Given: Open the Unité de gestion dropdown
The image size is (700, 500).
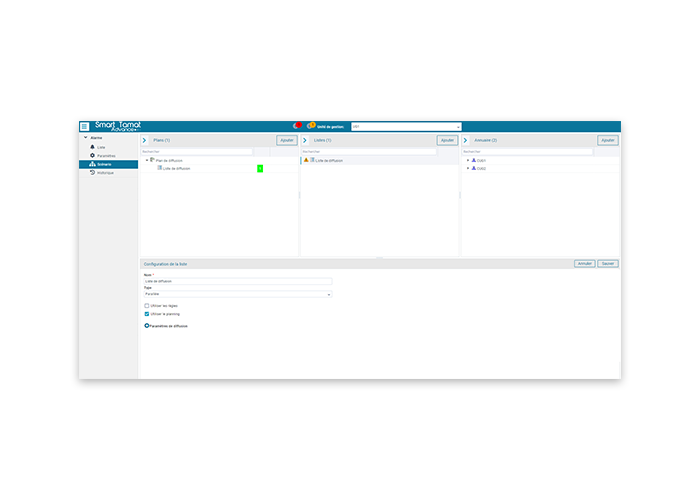Looking at the screenshot, I should tap(406, 127).
